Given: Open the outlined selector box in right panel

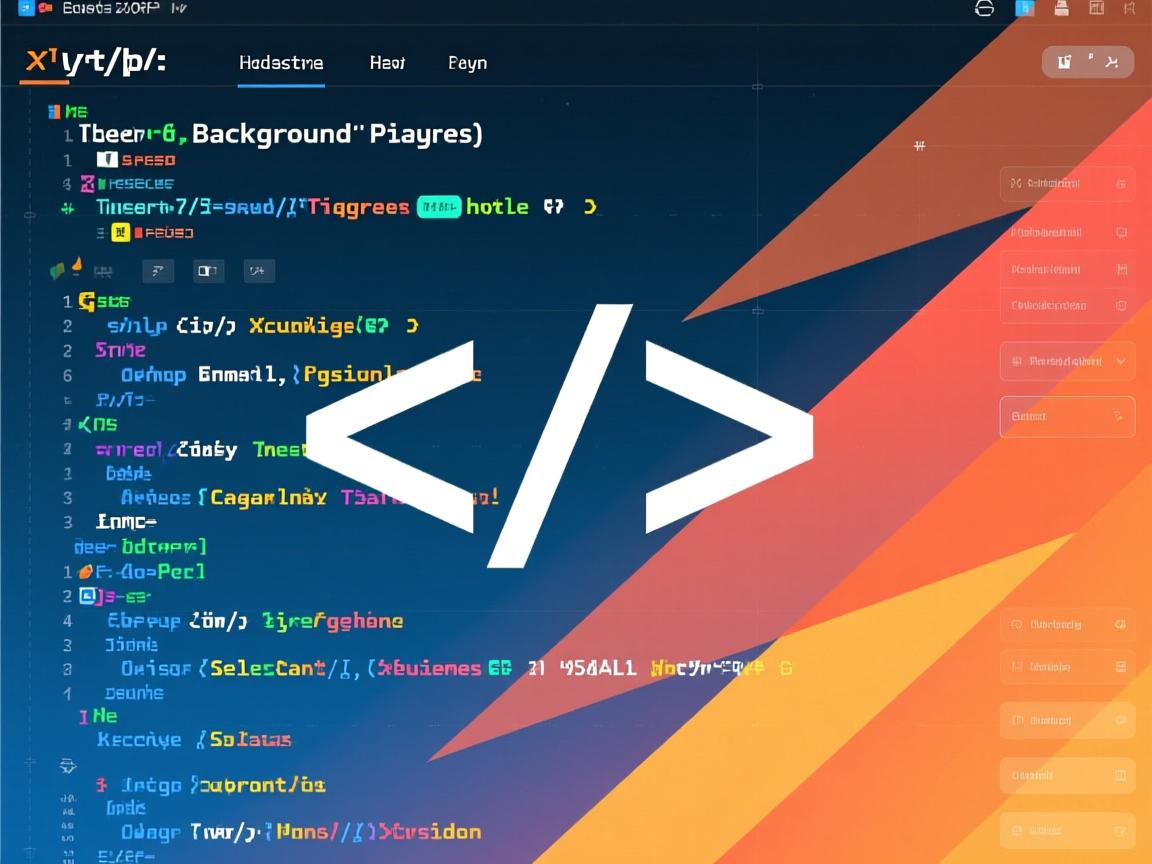Looking at the screenshot, I should pos(1067,416).
